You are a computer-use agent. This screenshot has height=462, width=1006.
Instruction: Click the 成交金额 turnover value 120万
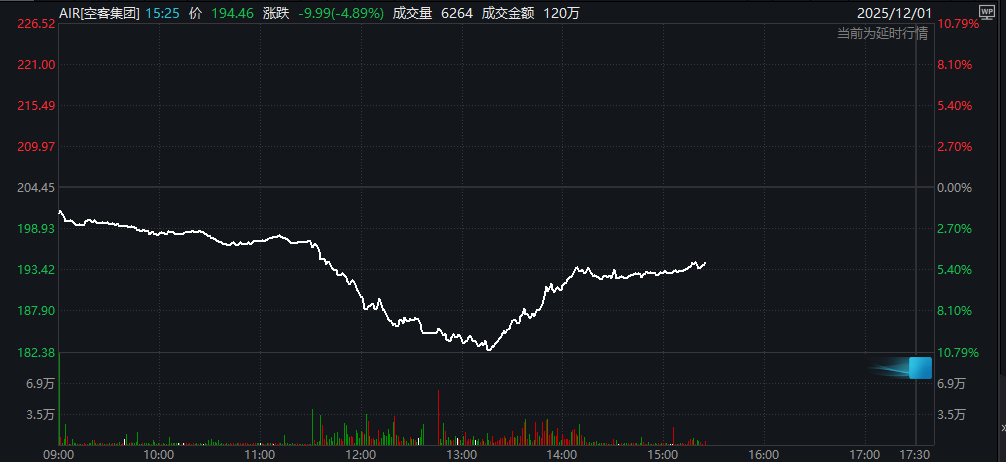561,13
